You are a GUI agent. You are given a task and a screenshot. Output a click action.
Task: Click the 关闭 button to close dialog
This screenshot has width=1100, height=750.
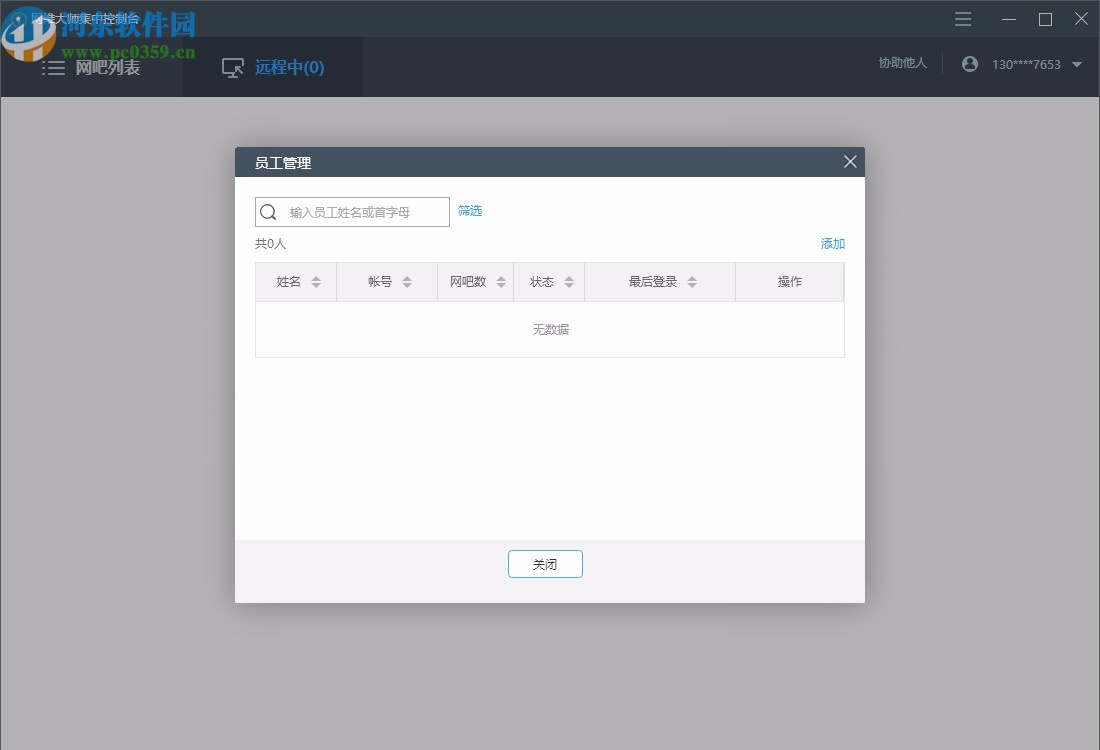[545, 563]
